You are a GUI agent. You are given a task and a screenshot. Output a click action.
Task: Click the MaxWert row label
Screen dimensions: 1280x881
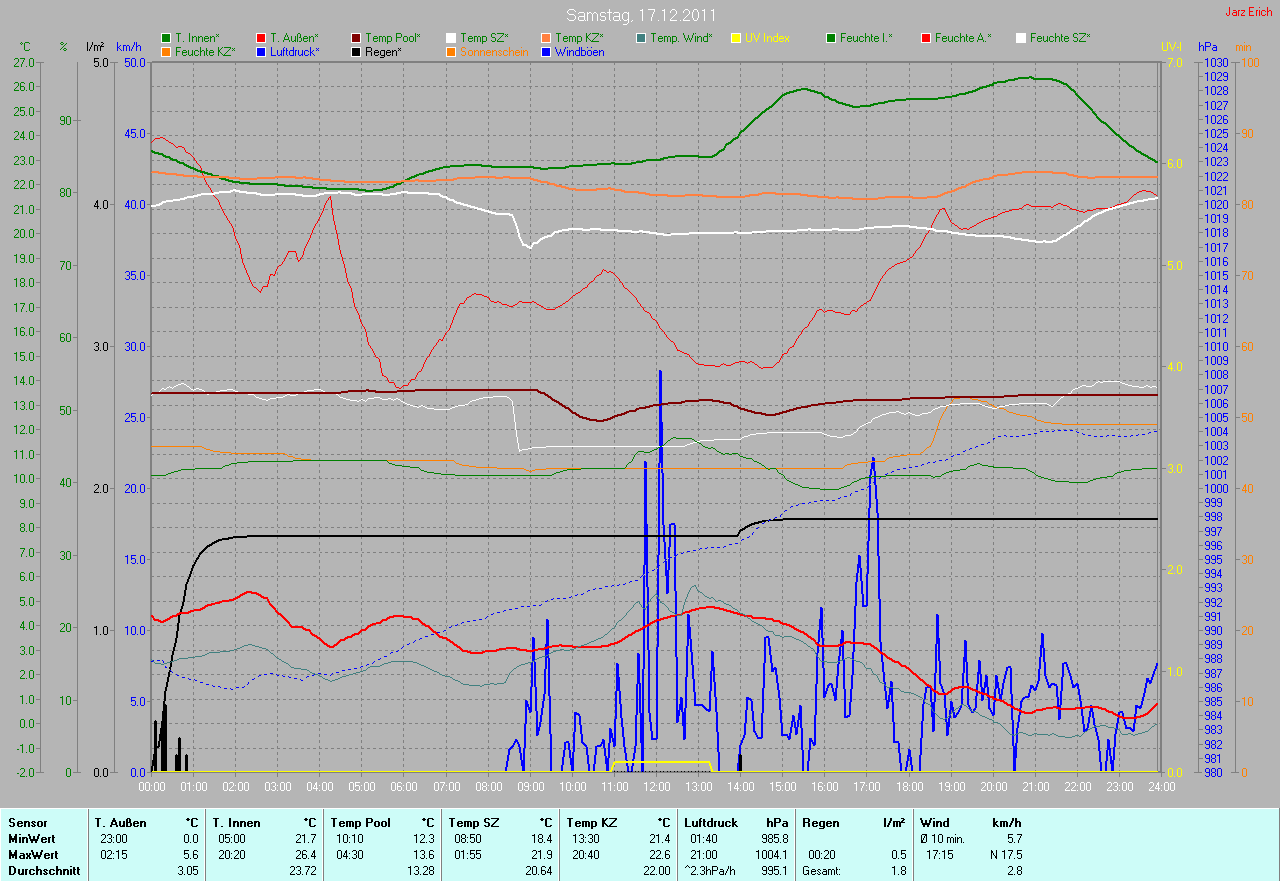click(33, 855)
